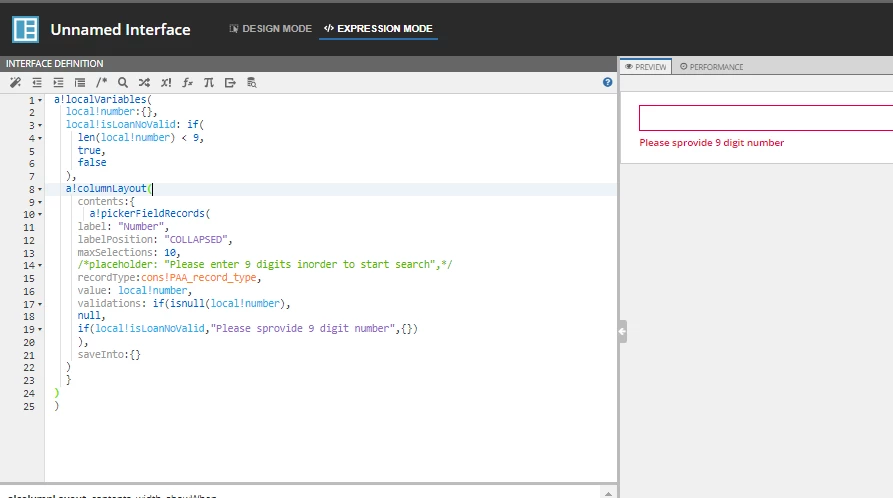
Task: Click the "Please sprovide 9 digit number" string on line 19
Action: pos(302,328)
